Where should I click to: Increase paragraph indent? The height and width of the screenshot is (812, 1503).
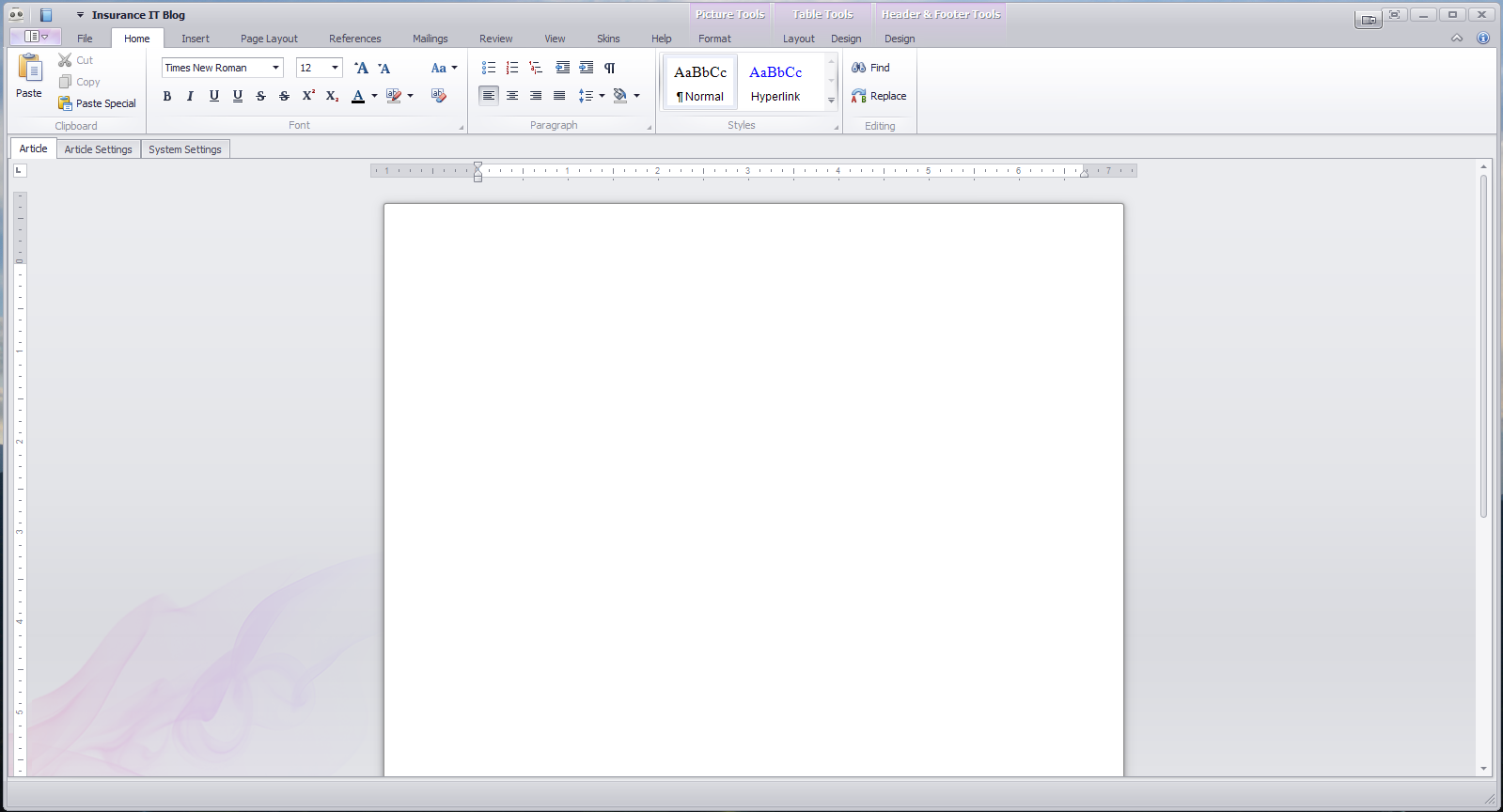point(586,68)
